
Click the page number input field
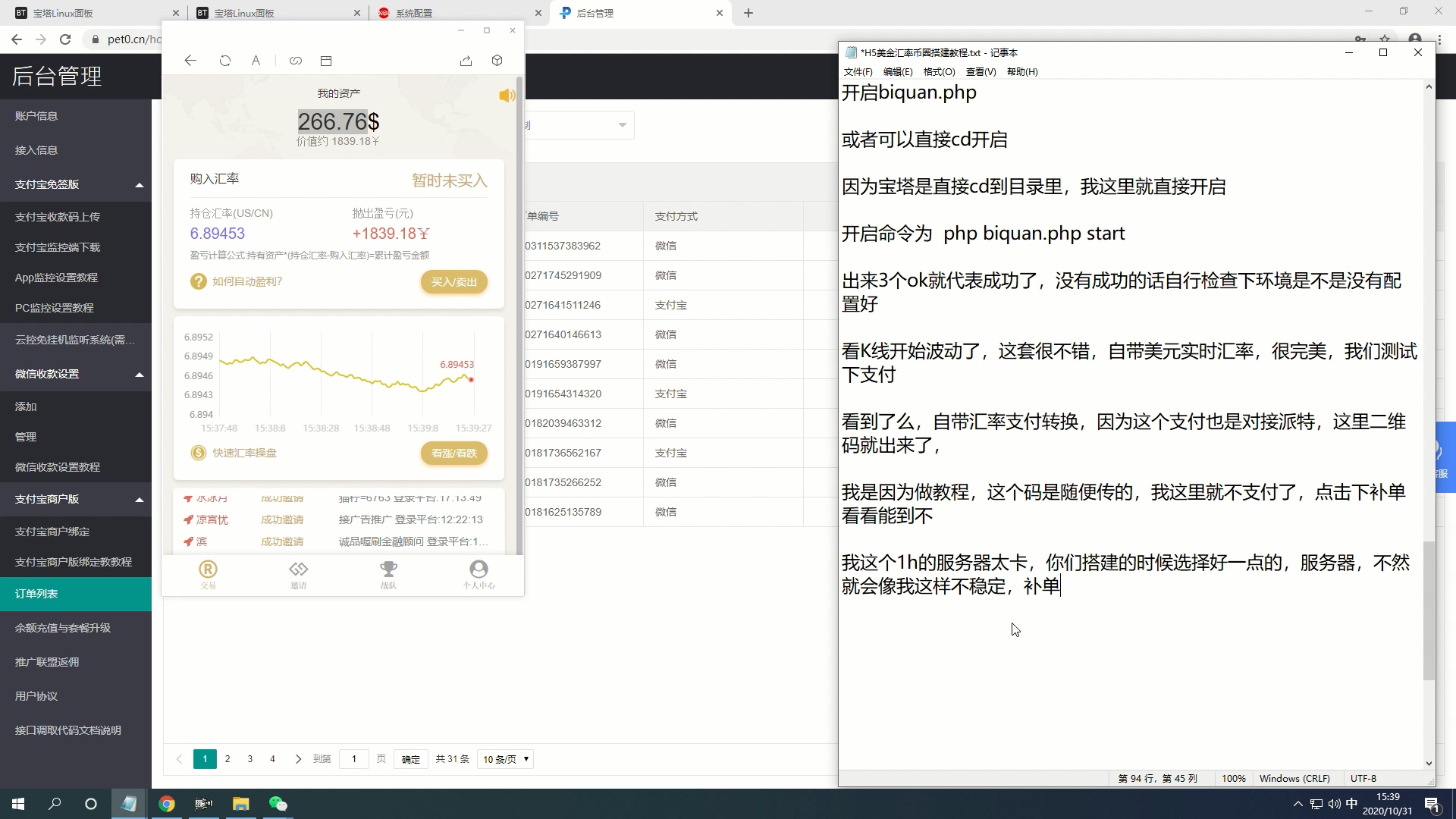point(354,759)
